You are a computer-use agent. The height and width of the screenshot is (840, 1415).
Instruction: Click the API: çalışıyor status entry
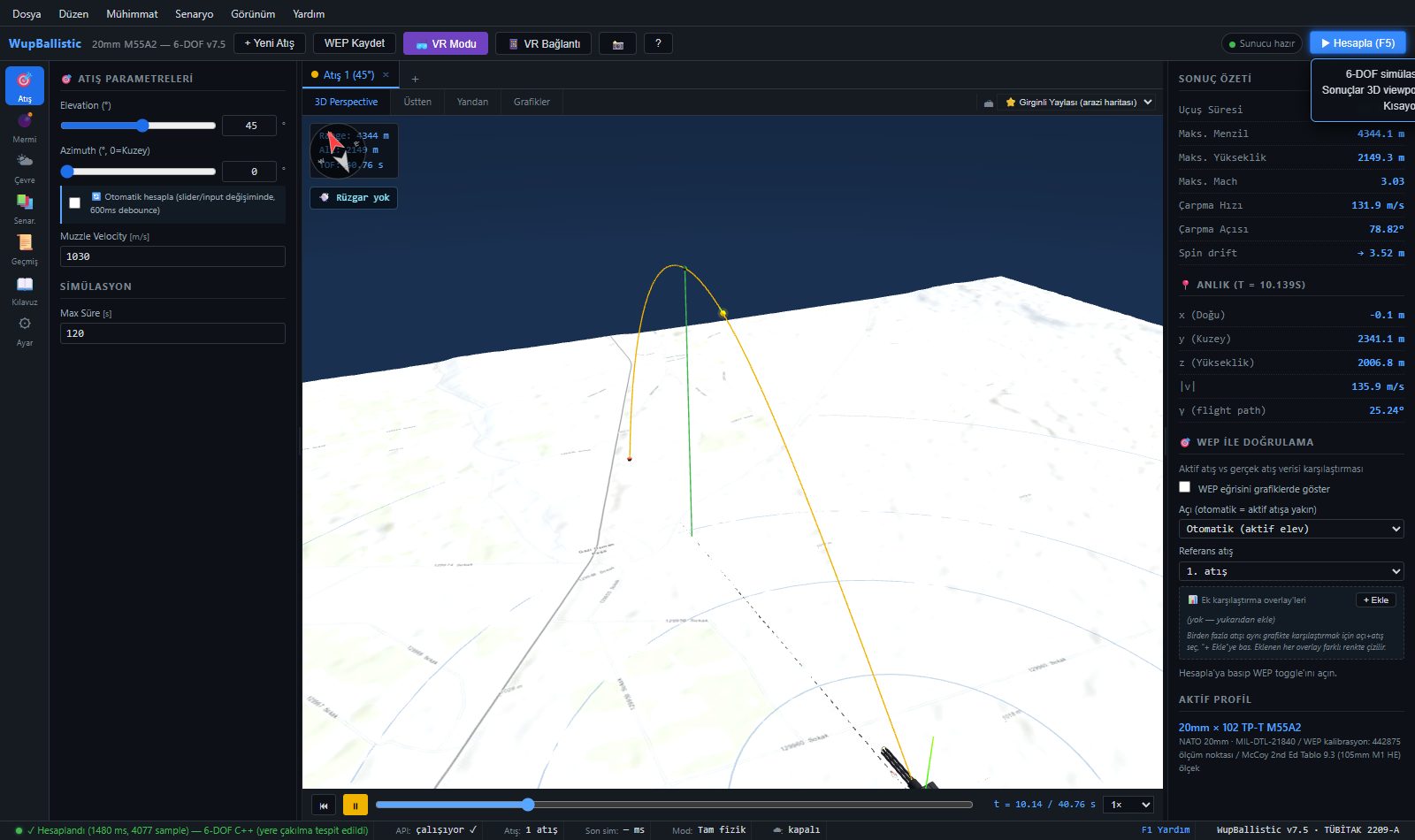pos(436,830)
